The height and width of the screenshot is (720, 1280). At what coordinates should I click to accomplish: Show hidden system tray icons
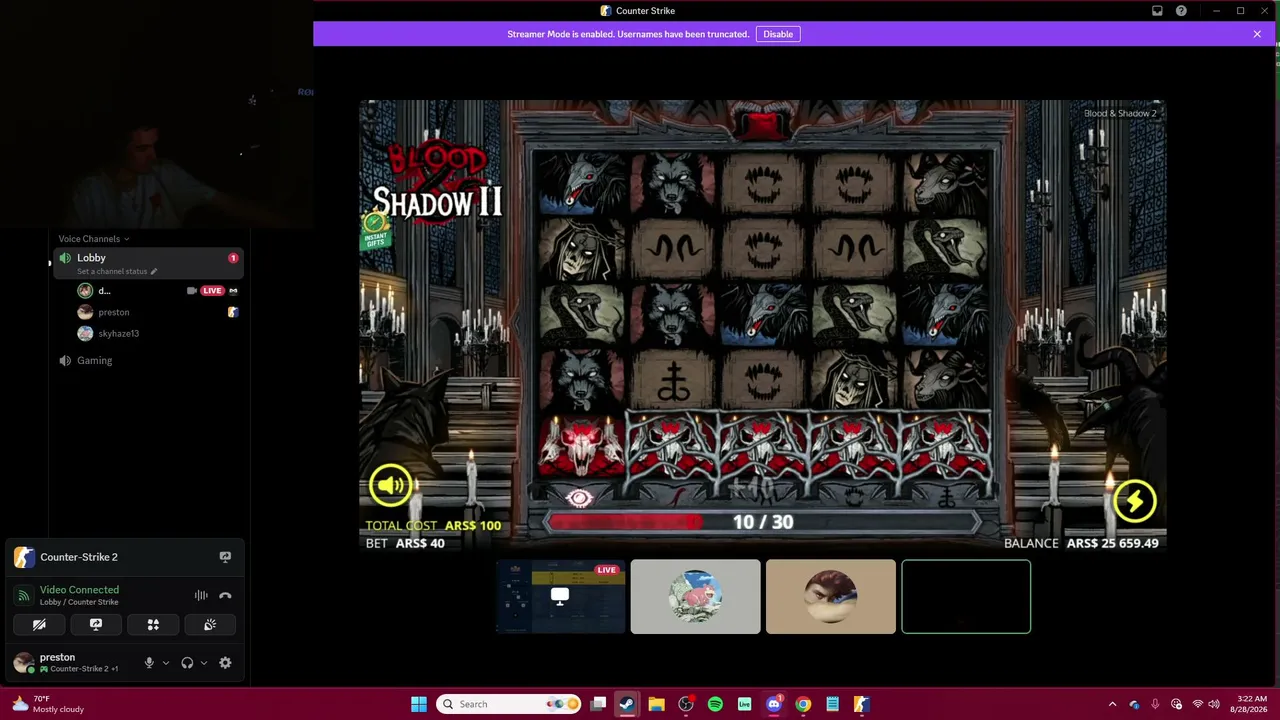(1112, 704)
